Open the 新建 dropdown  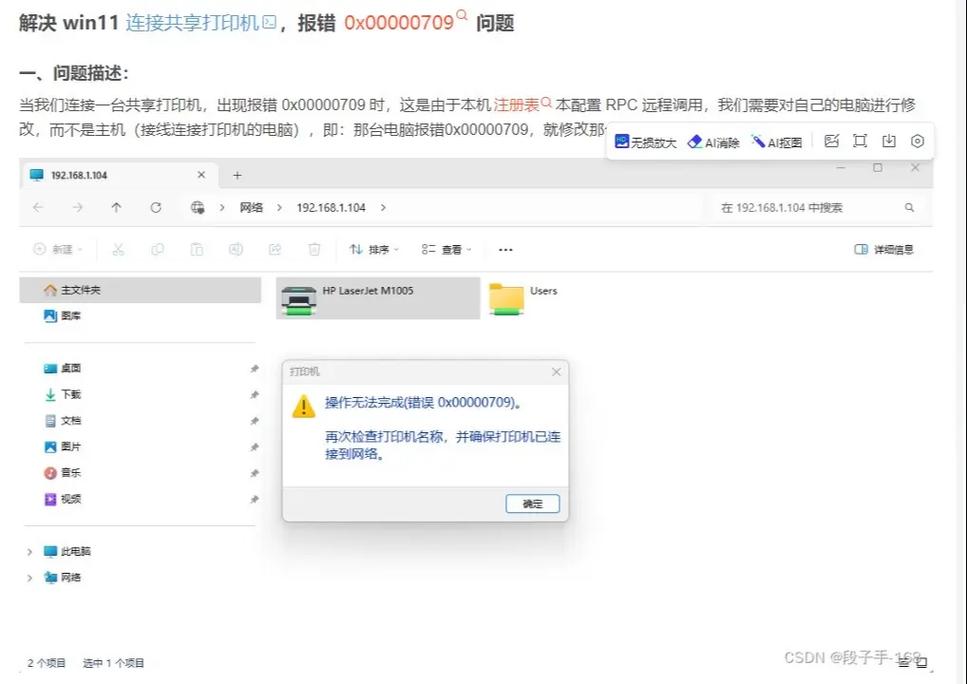(x=58, y=249)
